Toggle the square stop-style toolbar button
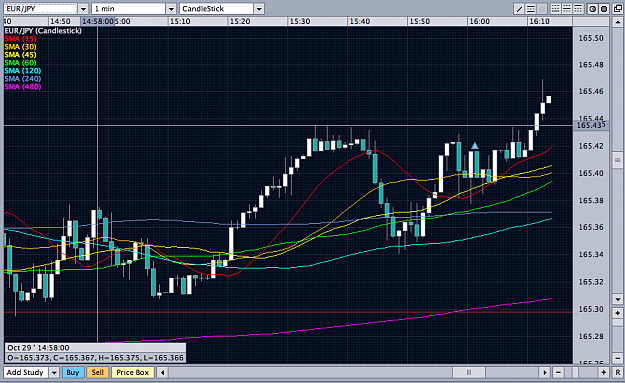The image size is (625, 383). click(x=604, y=9)
